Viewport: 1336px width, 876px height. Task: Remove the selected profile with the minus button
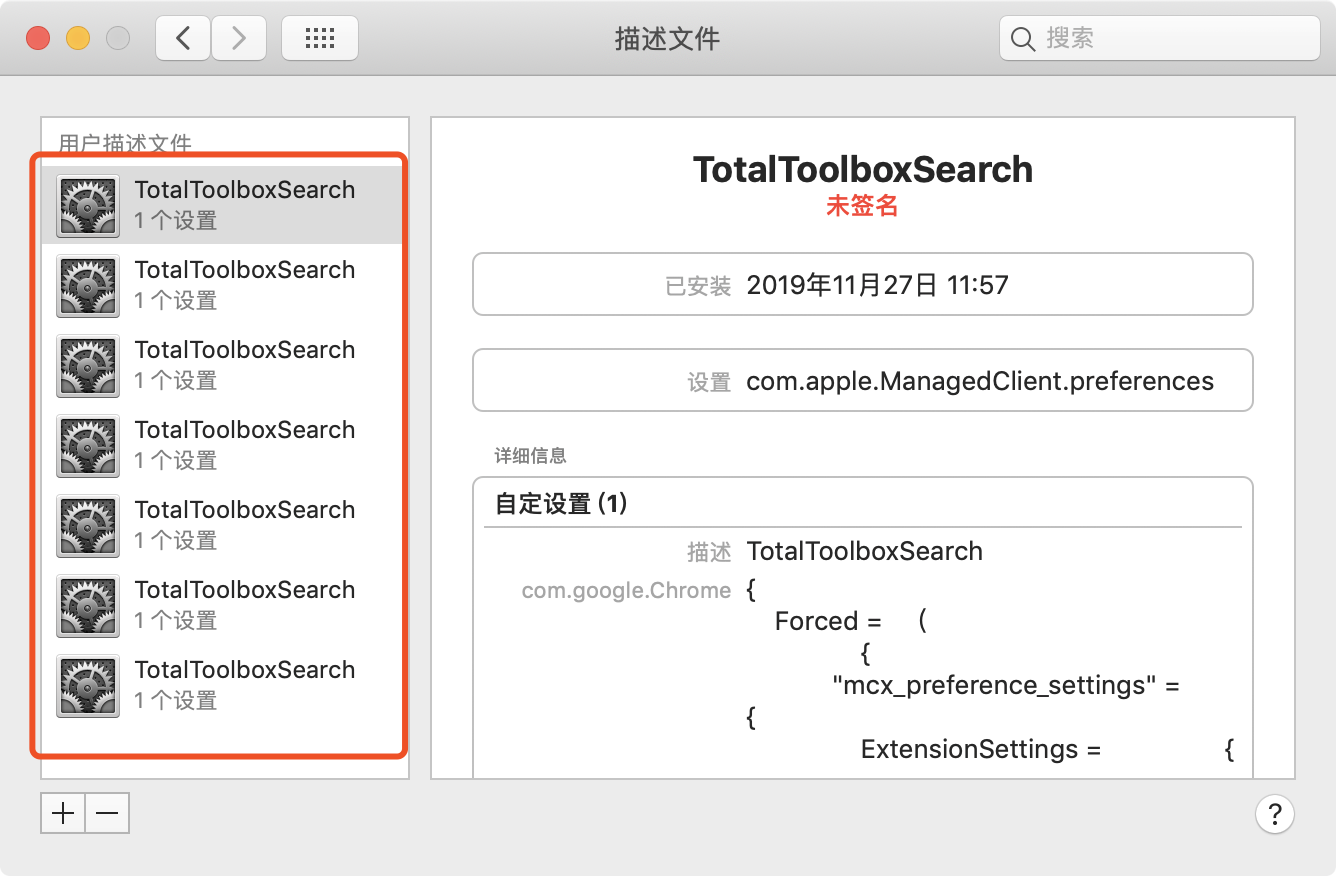click(x=107, y=813)
